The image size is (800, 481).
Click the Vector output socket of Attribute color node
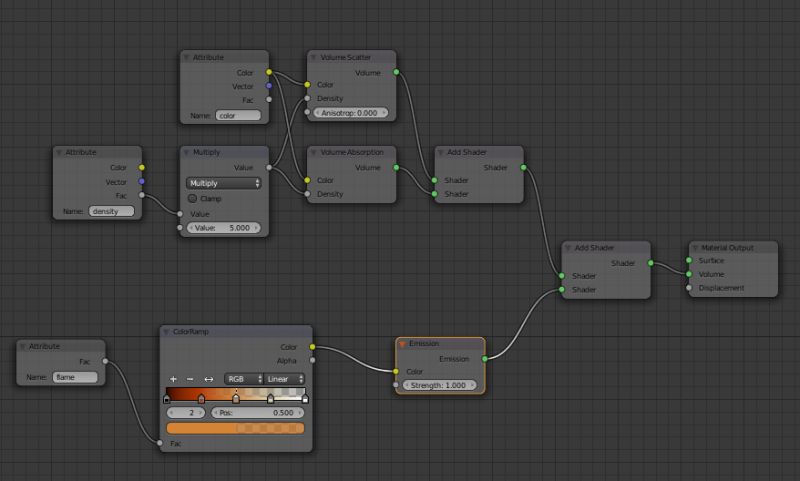[269, 86]
